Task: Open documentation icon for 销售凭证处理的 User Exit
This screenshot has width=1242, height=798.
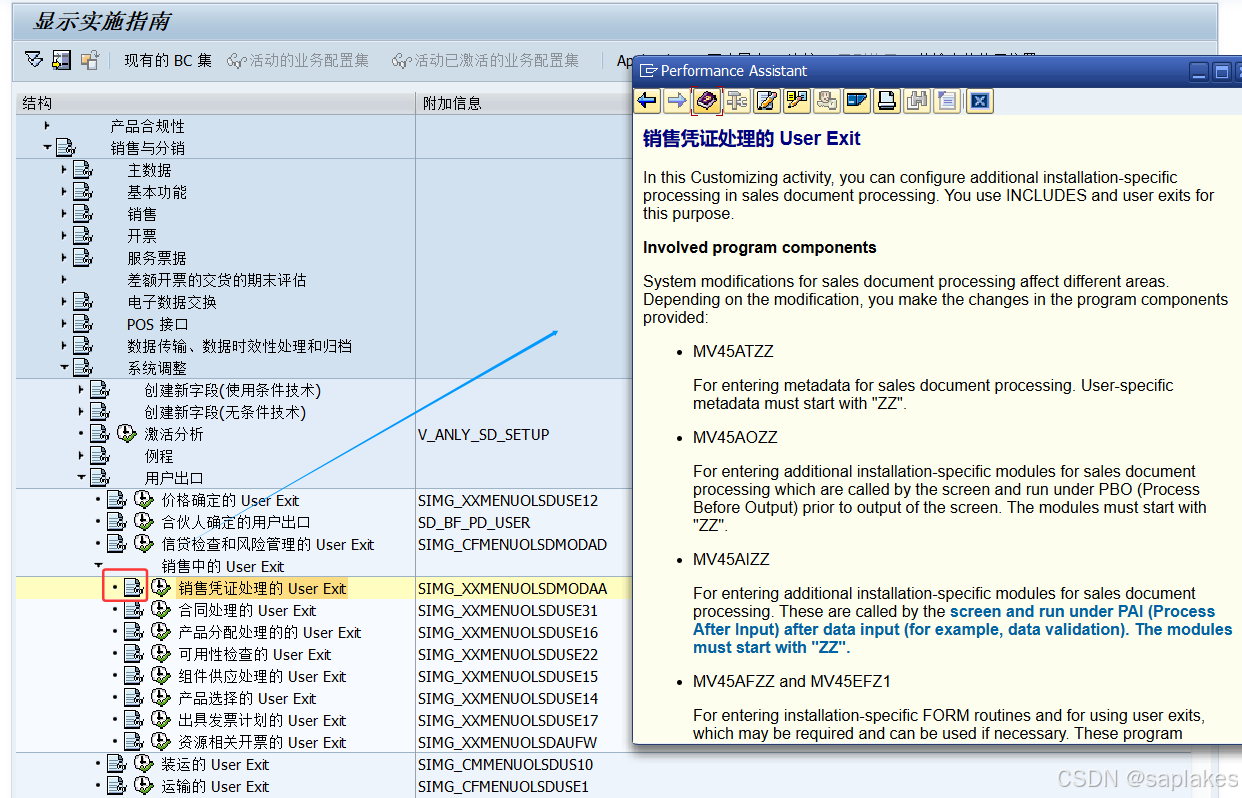Action: (x=133, y=588)
